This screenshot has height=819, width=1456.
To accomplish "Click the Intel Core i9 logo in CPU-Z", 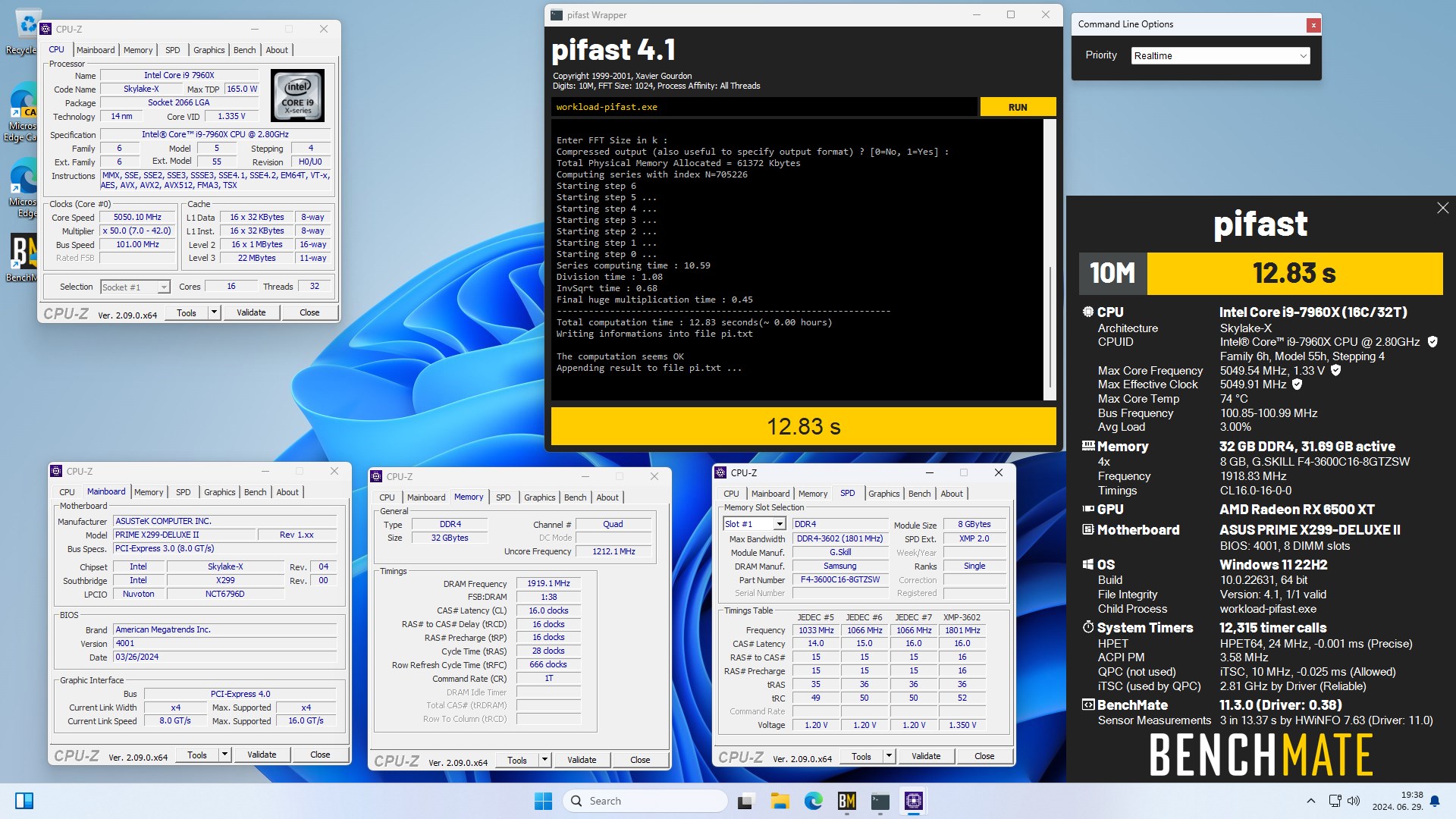I will click(x=297, y=96).
